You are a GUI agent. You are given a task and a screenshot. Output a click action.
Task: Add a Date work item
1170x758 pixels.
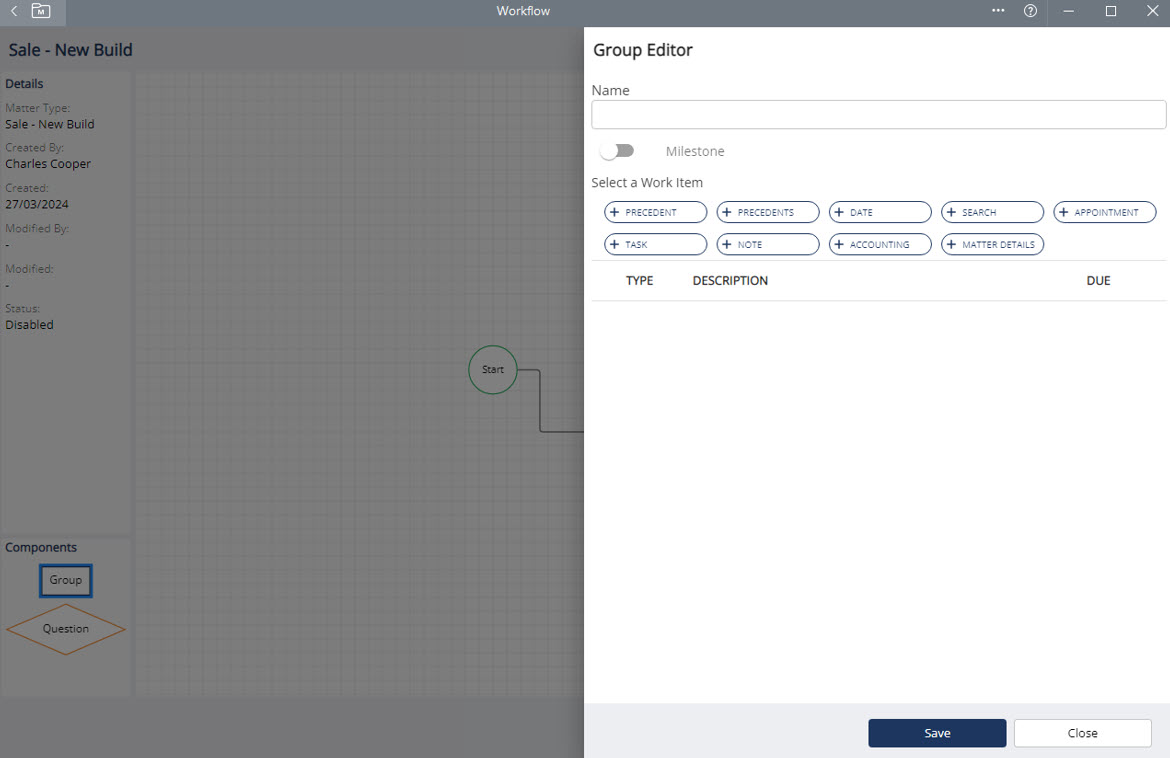coord(880,212)
